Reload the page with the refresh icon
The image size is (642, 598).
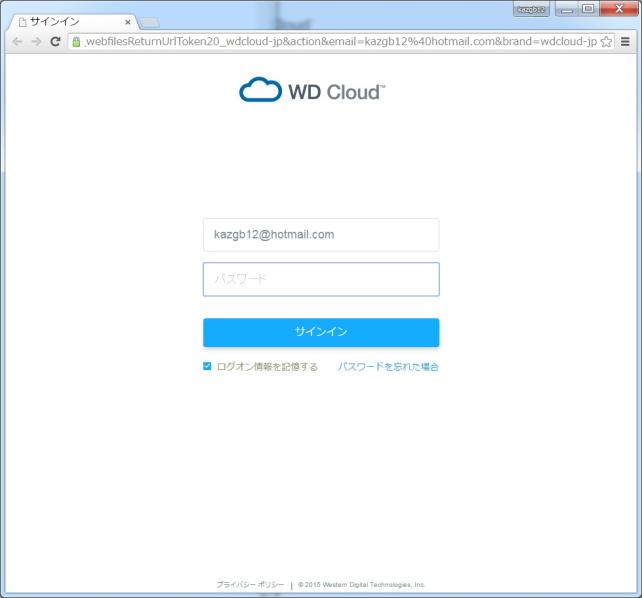click(55, 41)
